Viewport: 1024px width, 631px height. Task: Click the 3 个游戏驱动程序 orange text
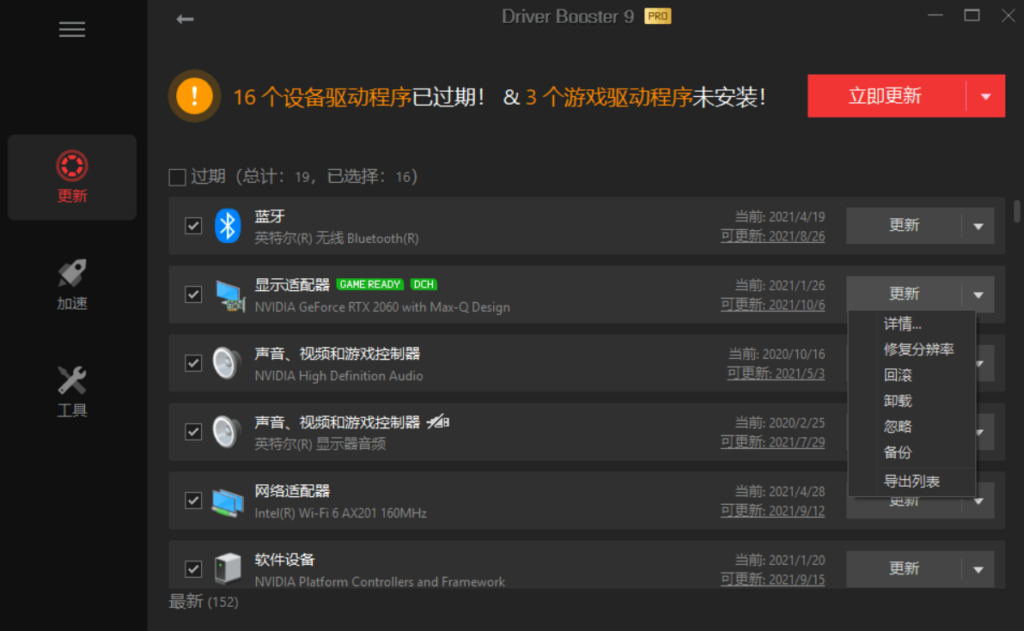pos(609,97)
